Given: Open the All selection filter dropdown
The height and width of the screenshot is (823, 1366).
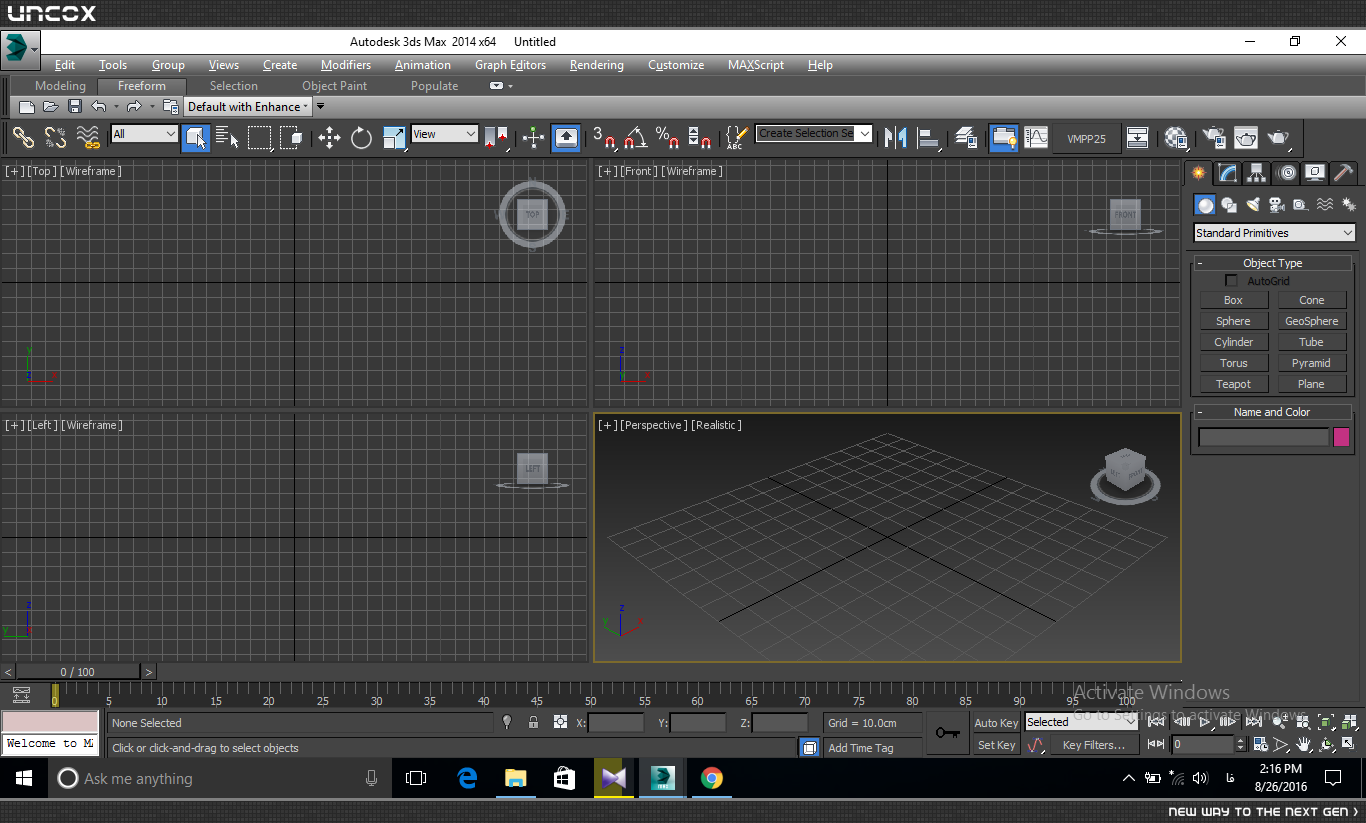Looking at the screenshot, I should [144, 134].
